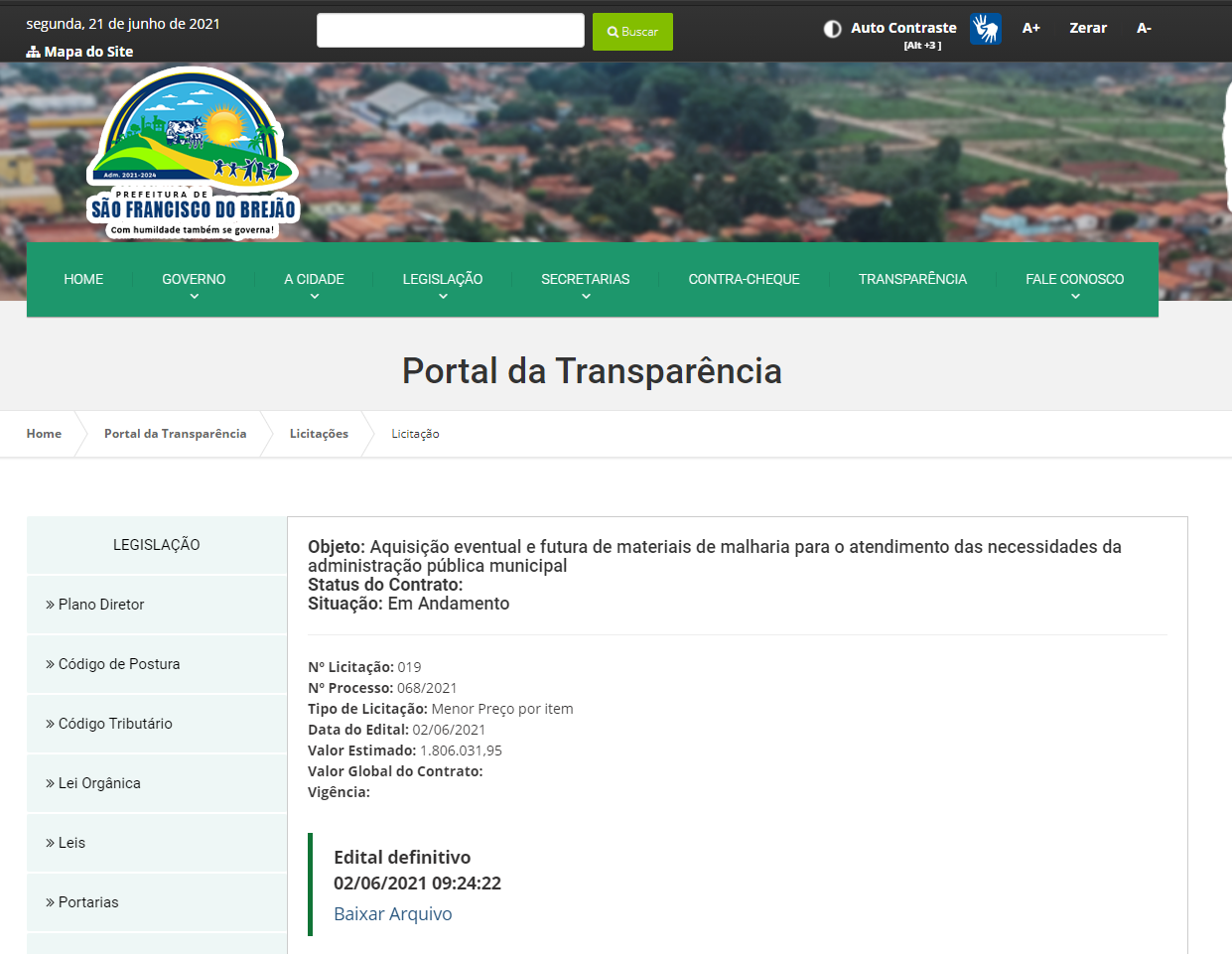1232x954 pixels.
Task: Open the GOVERNO menu
Action: (194, 279)
